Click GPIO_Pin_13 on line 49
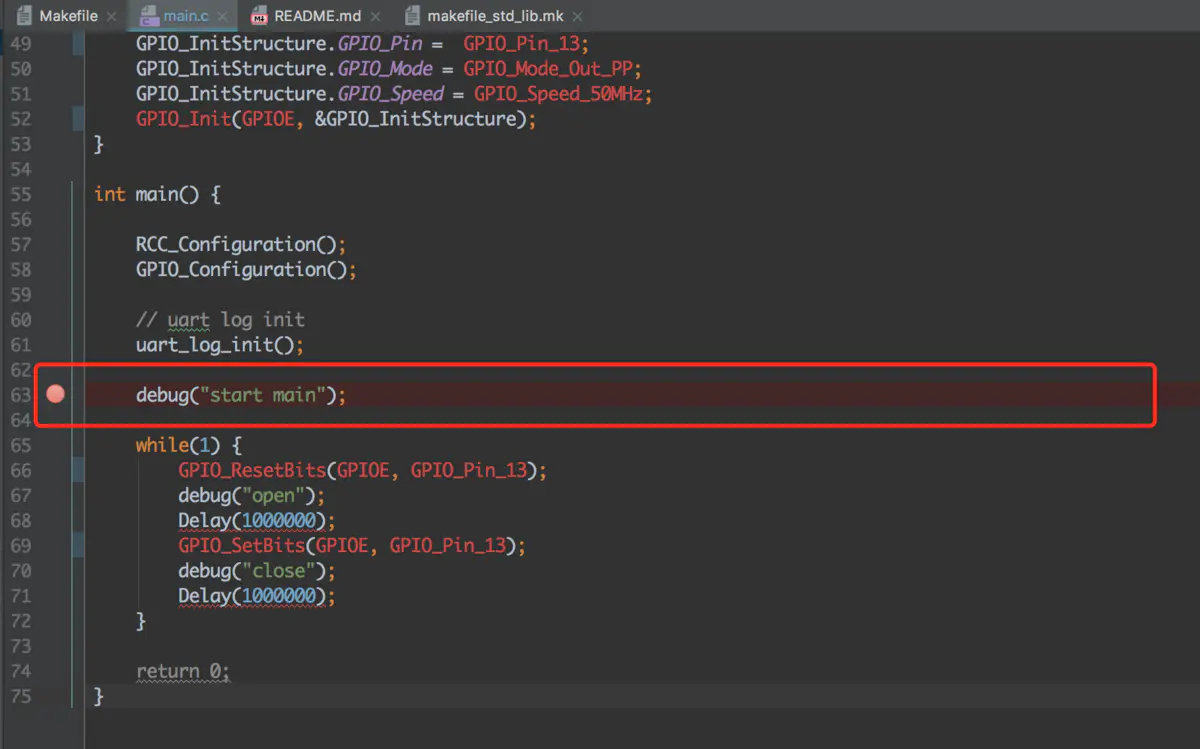 click(522, 44)
